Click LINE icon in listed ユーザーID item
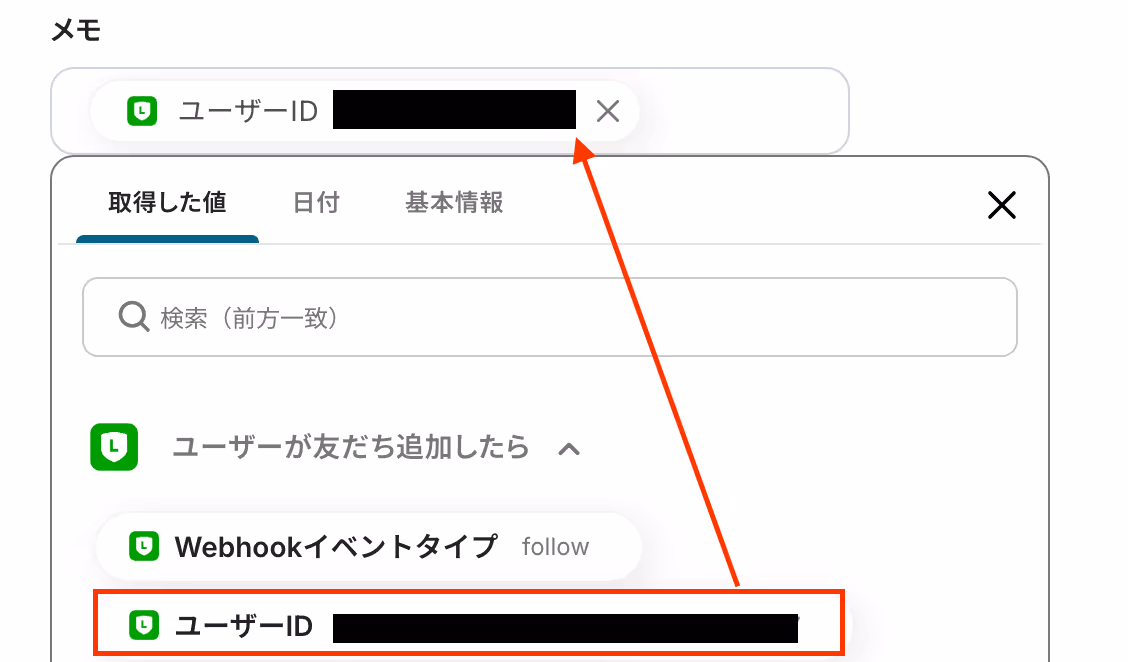This screenshot has width=1128, height=662. 144,625
